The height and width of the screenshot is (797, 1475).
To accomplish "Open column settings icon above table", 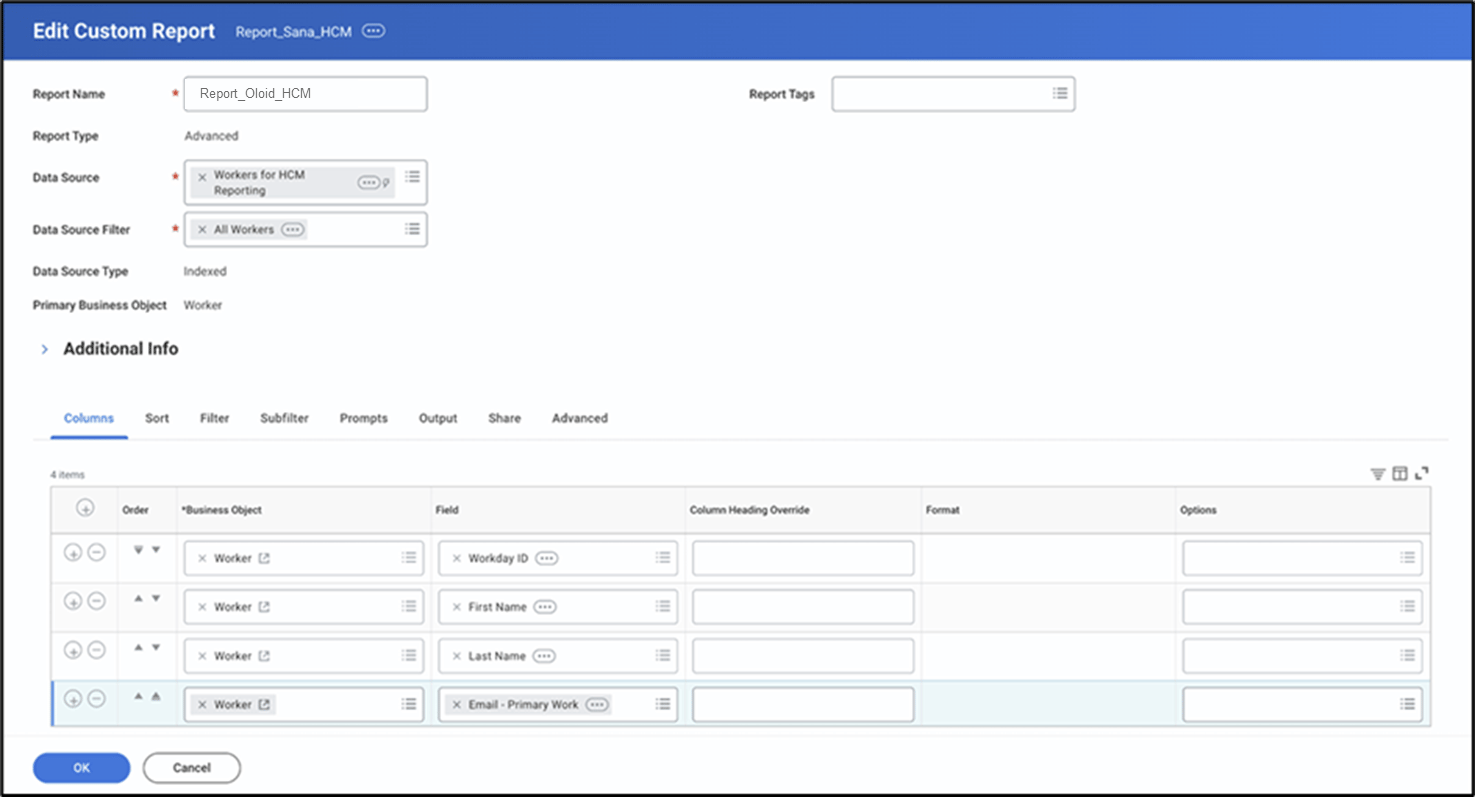I will 1400,473.
